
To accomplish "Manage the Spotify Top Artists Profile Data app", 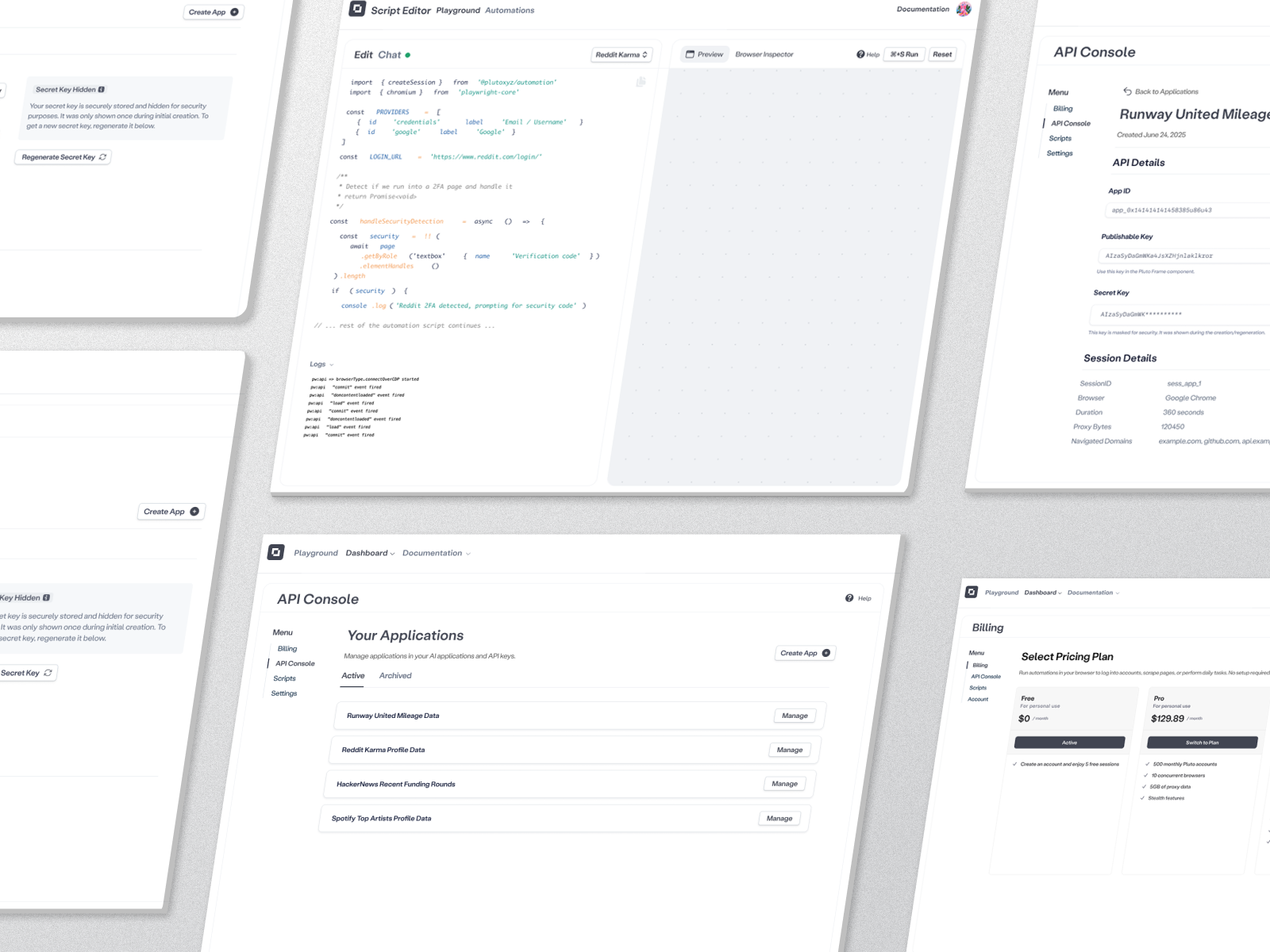I will pyautogui.click(x=779, y=818).
